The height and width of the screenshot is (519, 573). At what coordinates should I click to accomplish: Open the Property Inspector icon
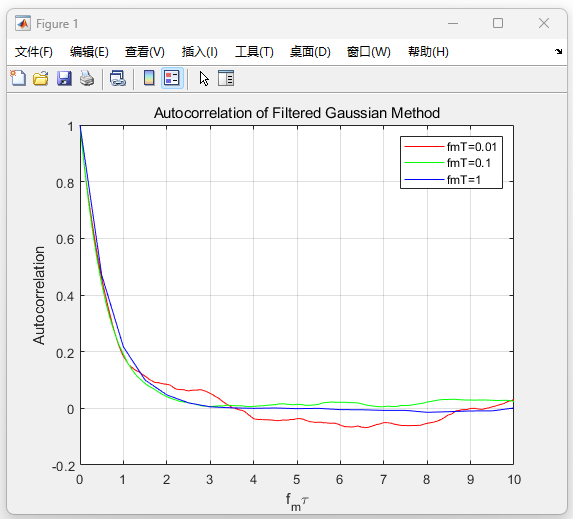226,78
